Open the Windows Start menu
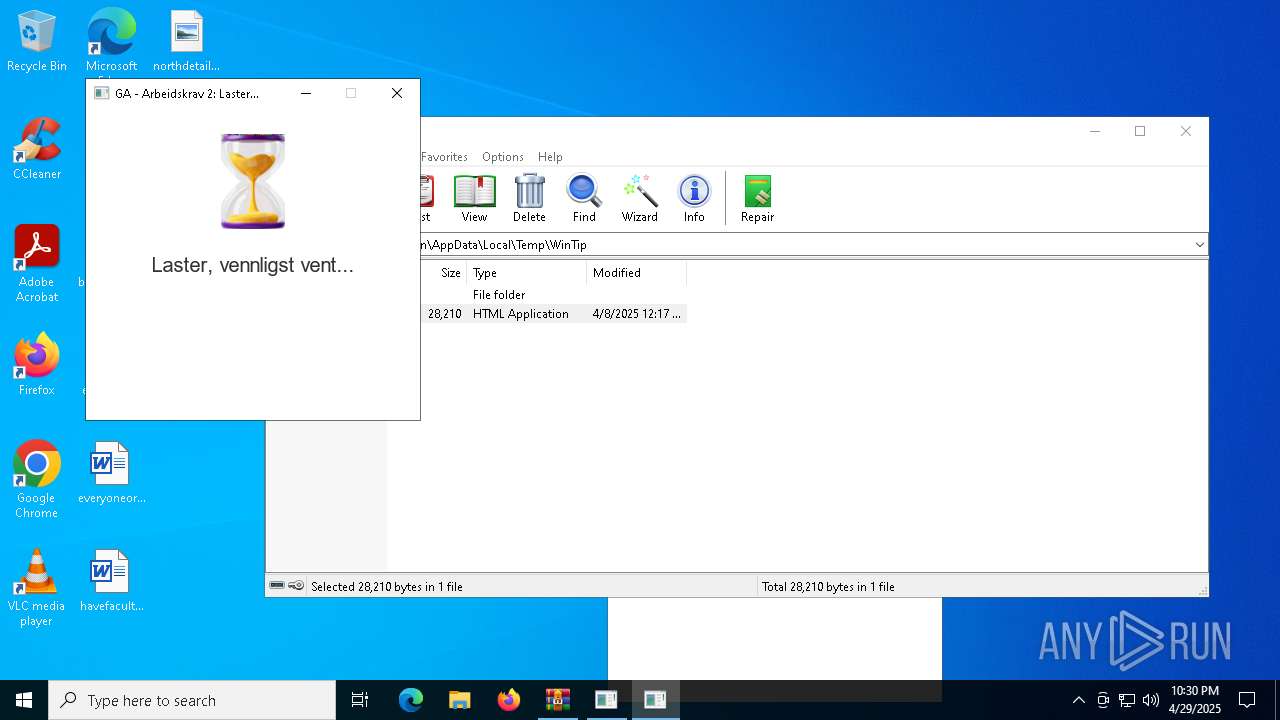This screenshot has width=1280, height=720. [x=24, y=700]
